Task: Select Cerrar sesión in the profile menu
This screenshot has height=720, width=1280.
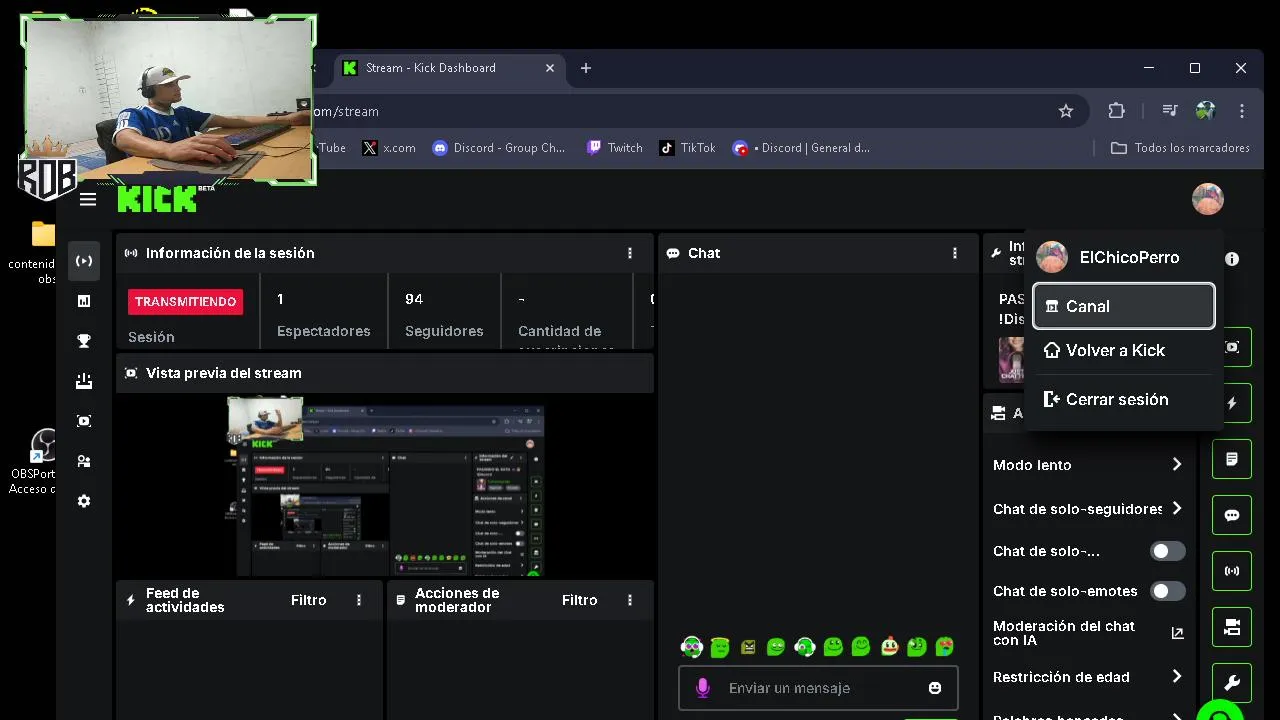Action: pos(1124,399)
